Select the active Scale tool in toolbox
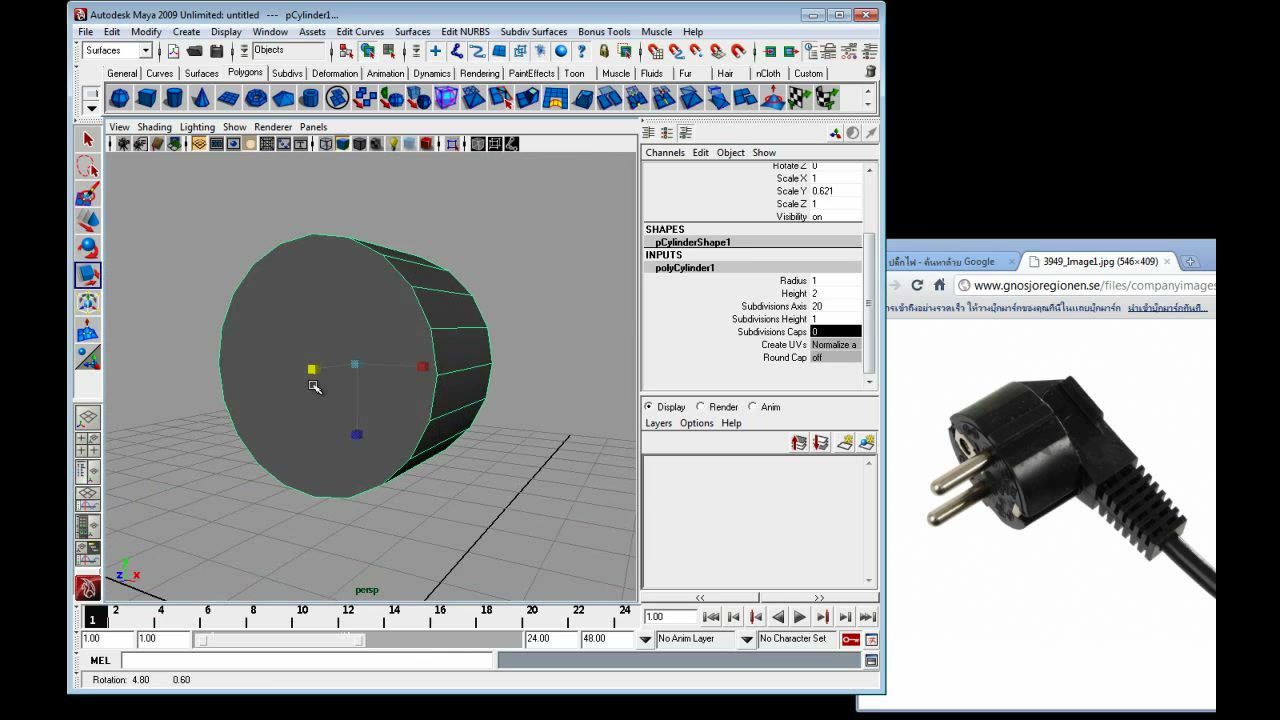 [x=88, y=275]
